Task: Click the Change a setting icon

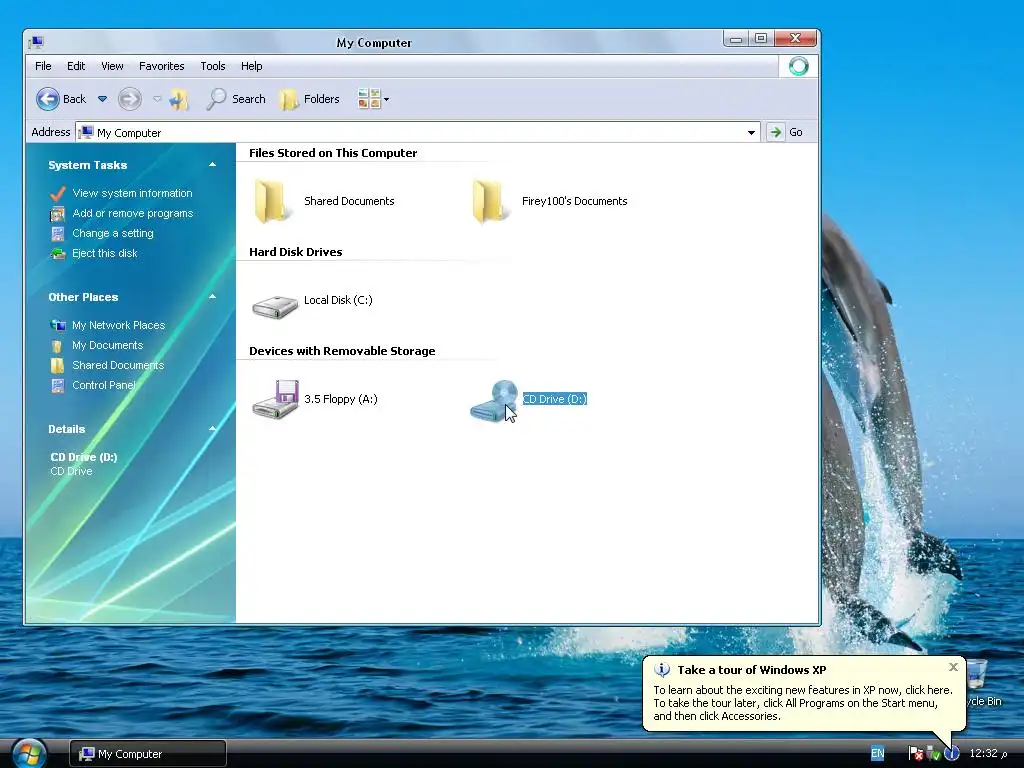Action: [57, 234]
